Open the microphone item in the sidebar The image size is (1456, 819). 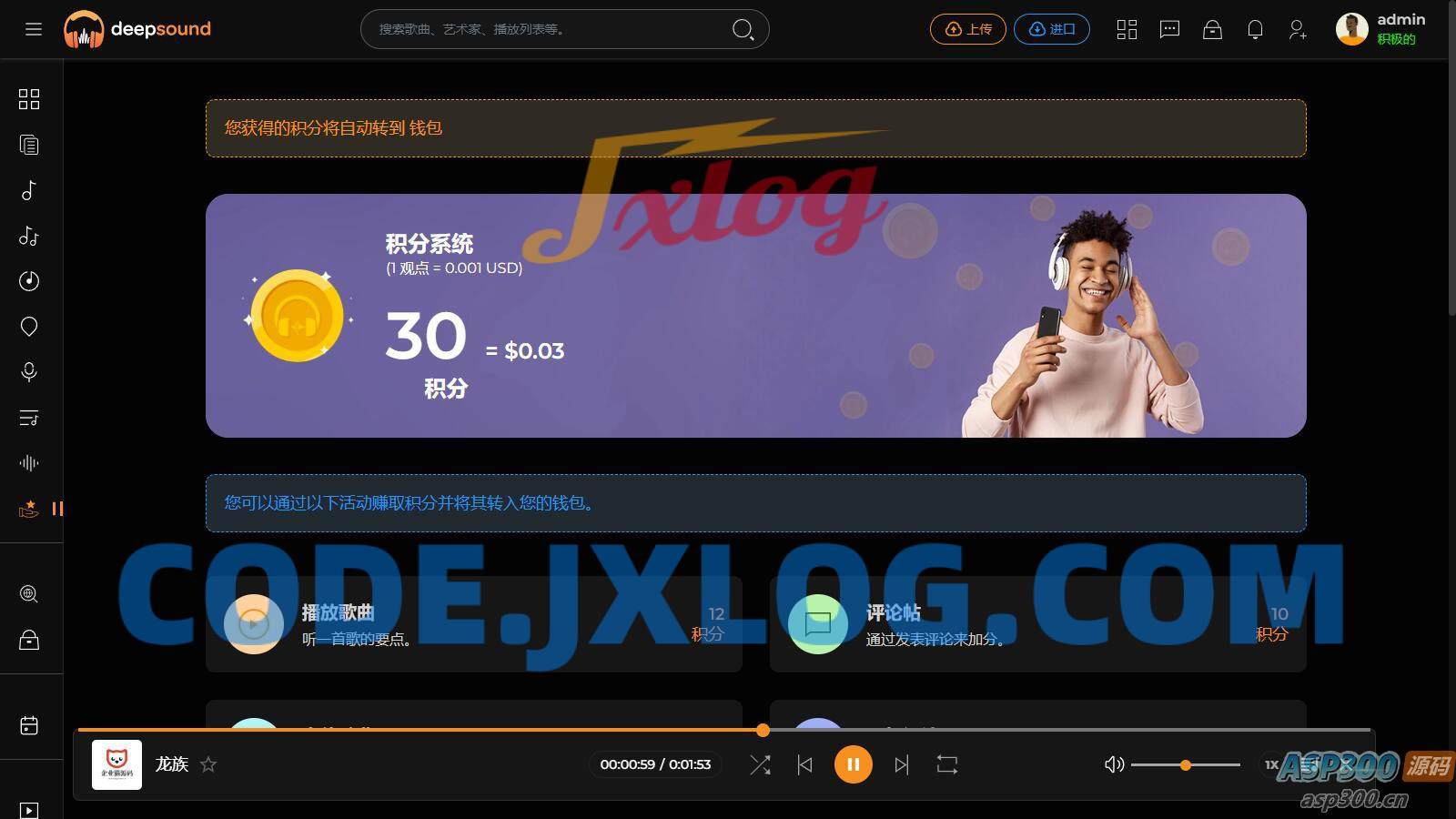[x=29, y=372]
